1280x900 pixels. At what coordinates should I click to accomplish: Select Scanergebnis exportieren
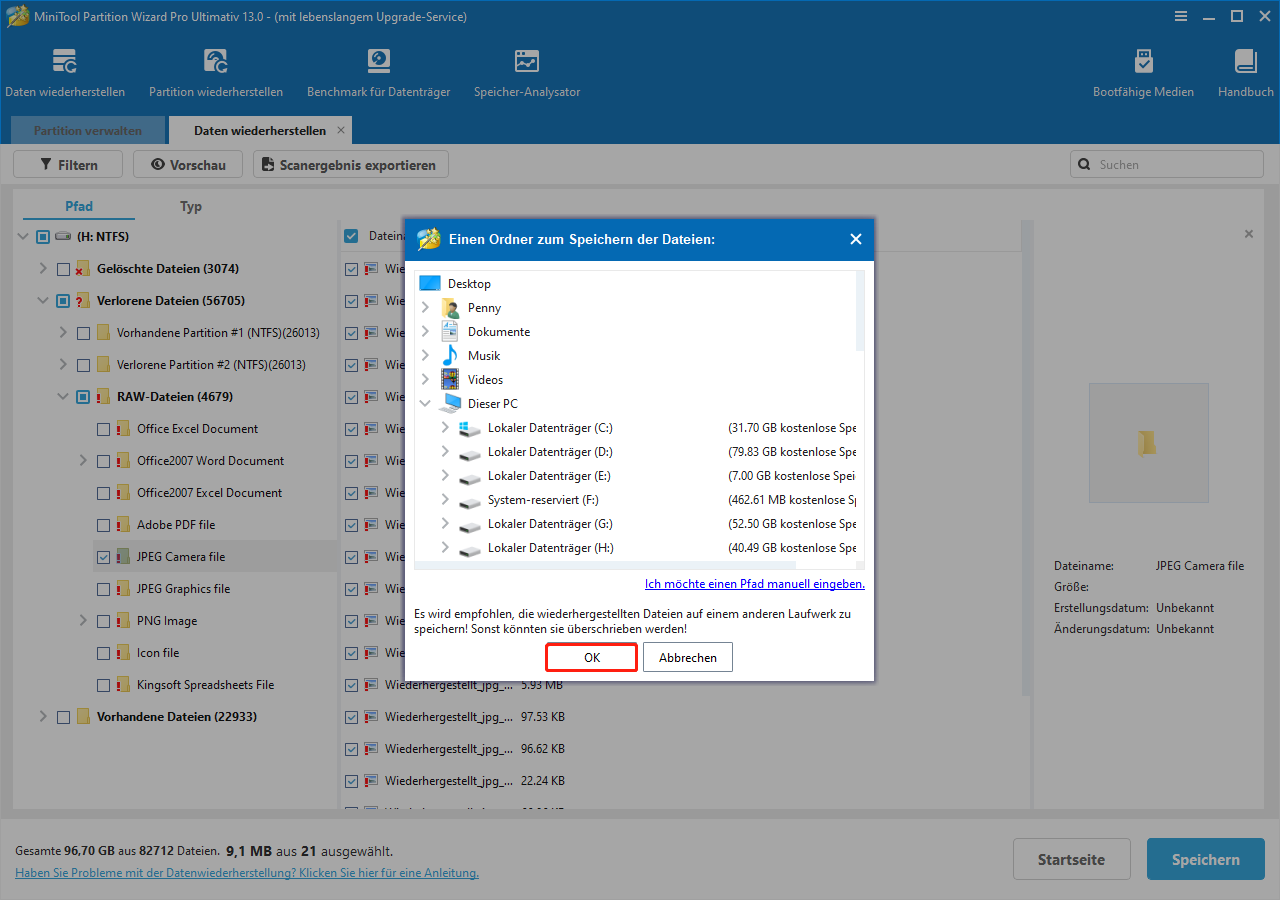click(350, 164)
